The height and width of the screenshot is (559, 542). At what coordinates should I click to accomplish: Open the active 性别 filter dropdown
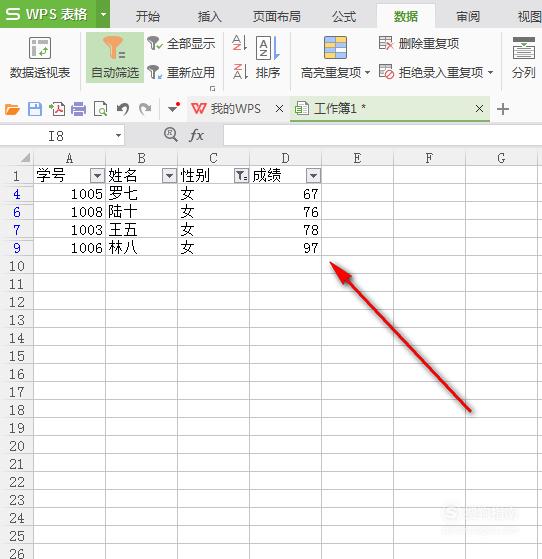[x=241, y=175]
